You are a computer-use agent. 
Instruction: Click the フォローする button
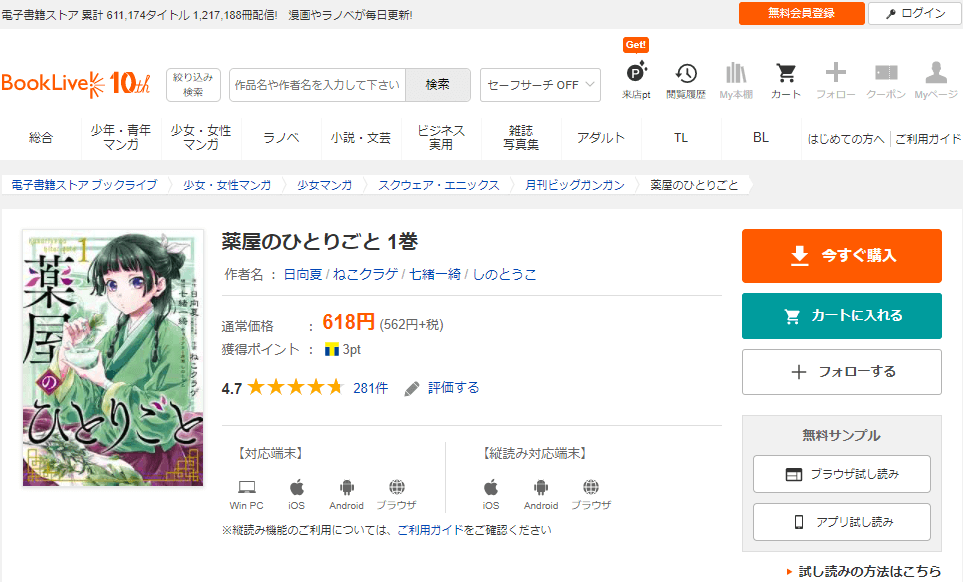coord(841,372)
